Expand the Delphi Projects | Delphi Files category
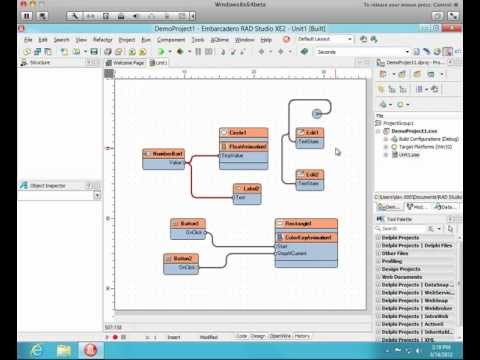Screen dimensions: 480x360 [x=378, y=245]
